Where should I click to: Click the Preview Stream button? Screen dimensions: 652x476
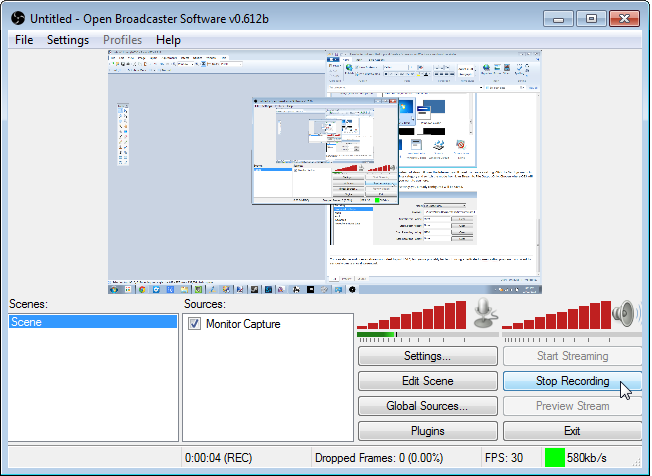[x=572, y=406]
